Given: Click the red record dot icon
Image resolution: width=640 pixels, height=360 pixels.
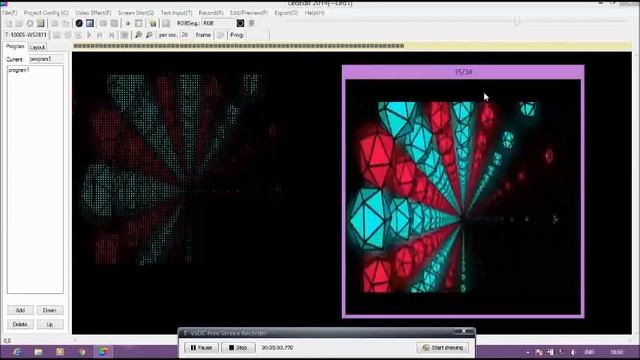Looking at the screenshot, I should coord(128,24).
